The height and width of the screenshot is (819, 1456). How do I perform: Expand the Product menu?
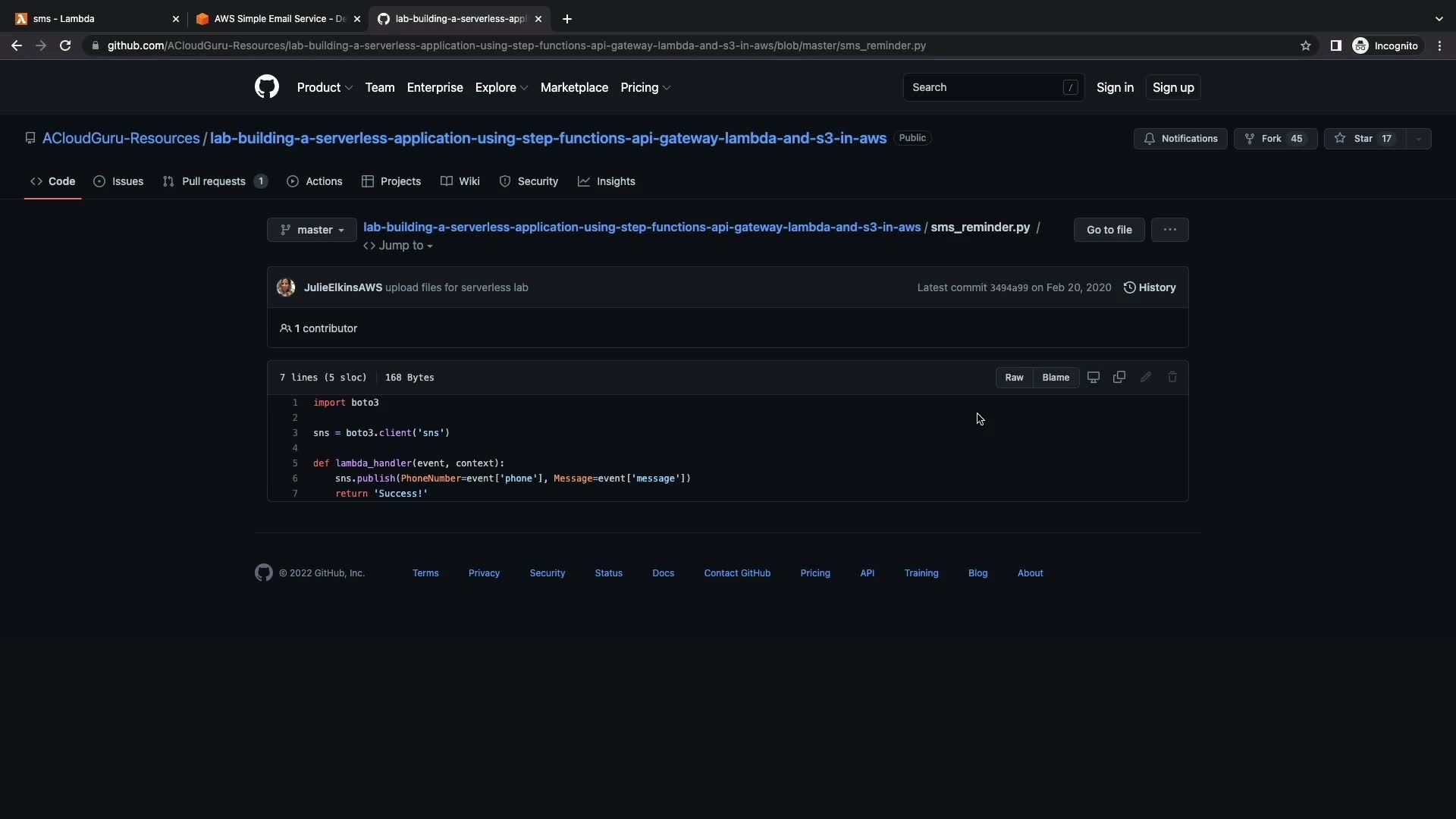[325, 87]
